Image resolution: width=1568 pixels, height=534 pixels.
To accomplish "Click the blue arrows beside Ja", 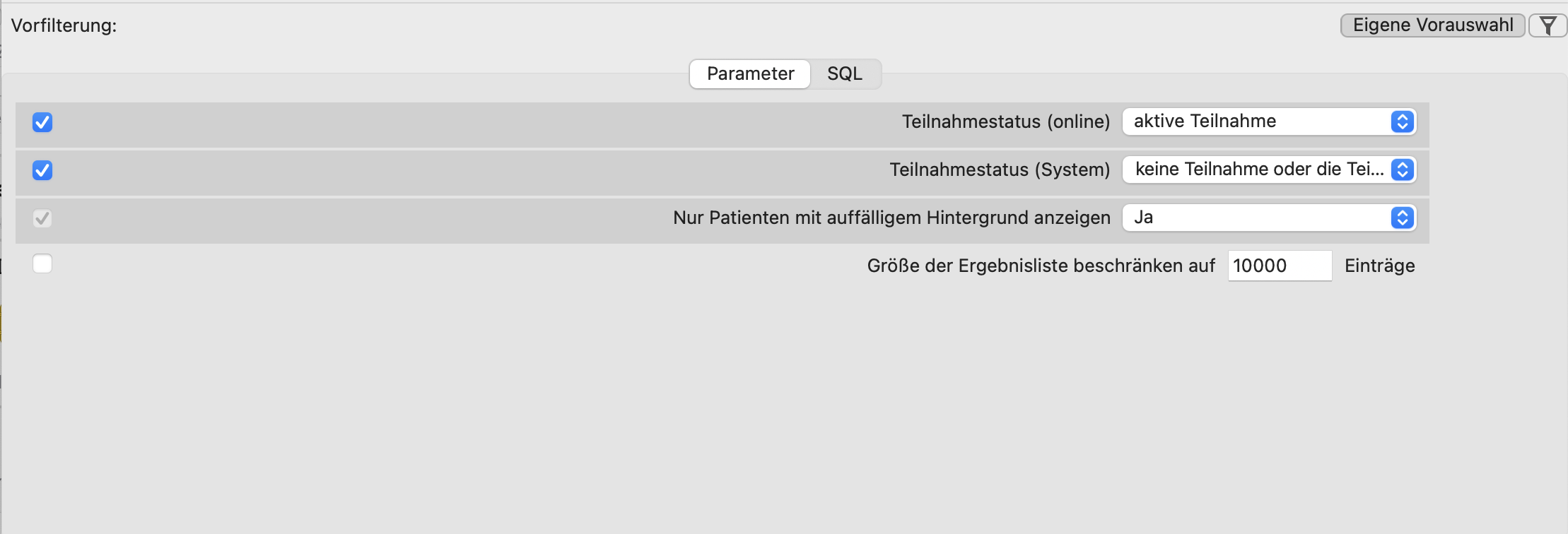I will pyautogui.click(x=1403, y=218).
